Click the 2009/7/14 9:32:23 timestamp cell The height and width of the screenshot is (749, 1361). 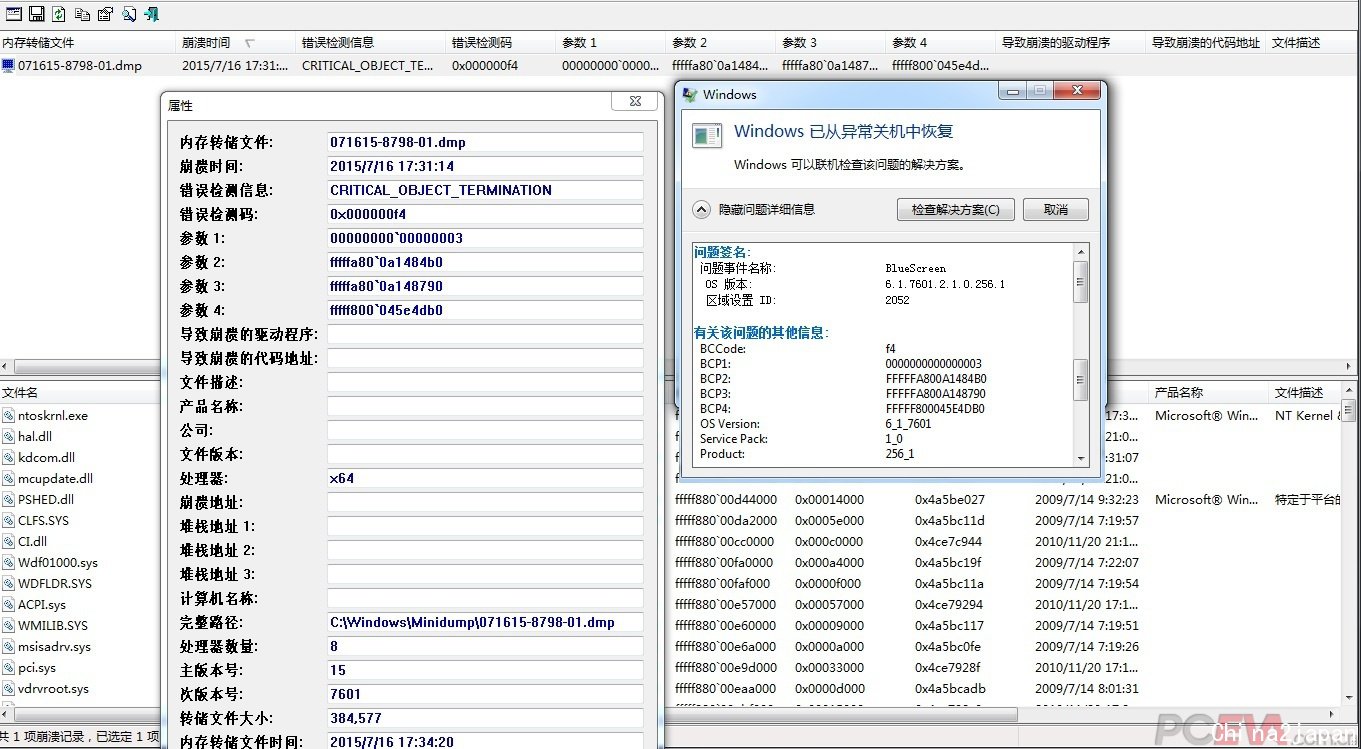(x=1087, y=500)
